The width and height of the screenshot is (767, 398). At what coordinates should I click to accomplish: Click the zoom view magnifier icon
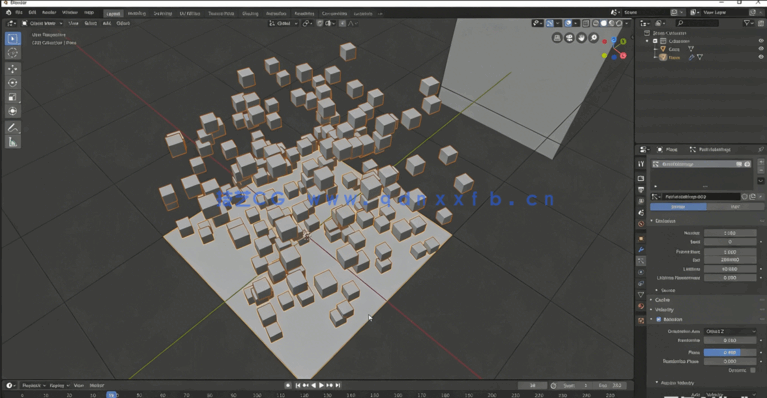[593, 38]
